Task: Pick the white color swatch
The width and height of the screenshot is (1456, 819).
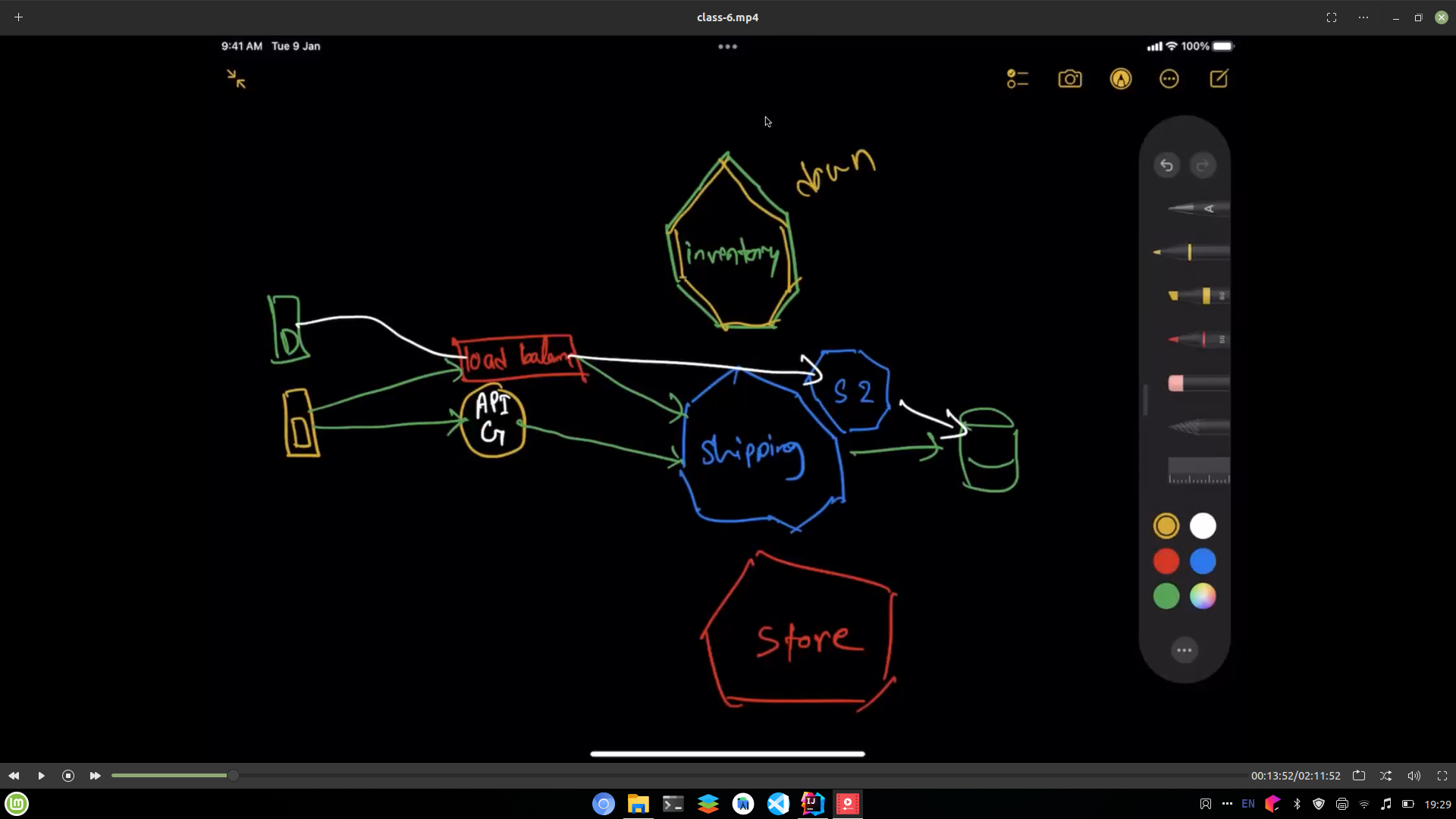Action: (x=1203, y=526)
